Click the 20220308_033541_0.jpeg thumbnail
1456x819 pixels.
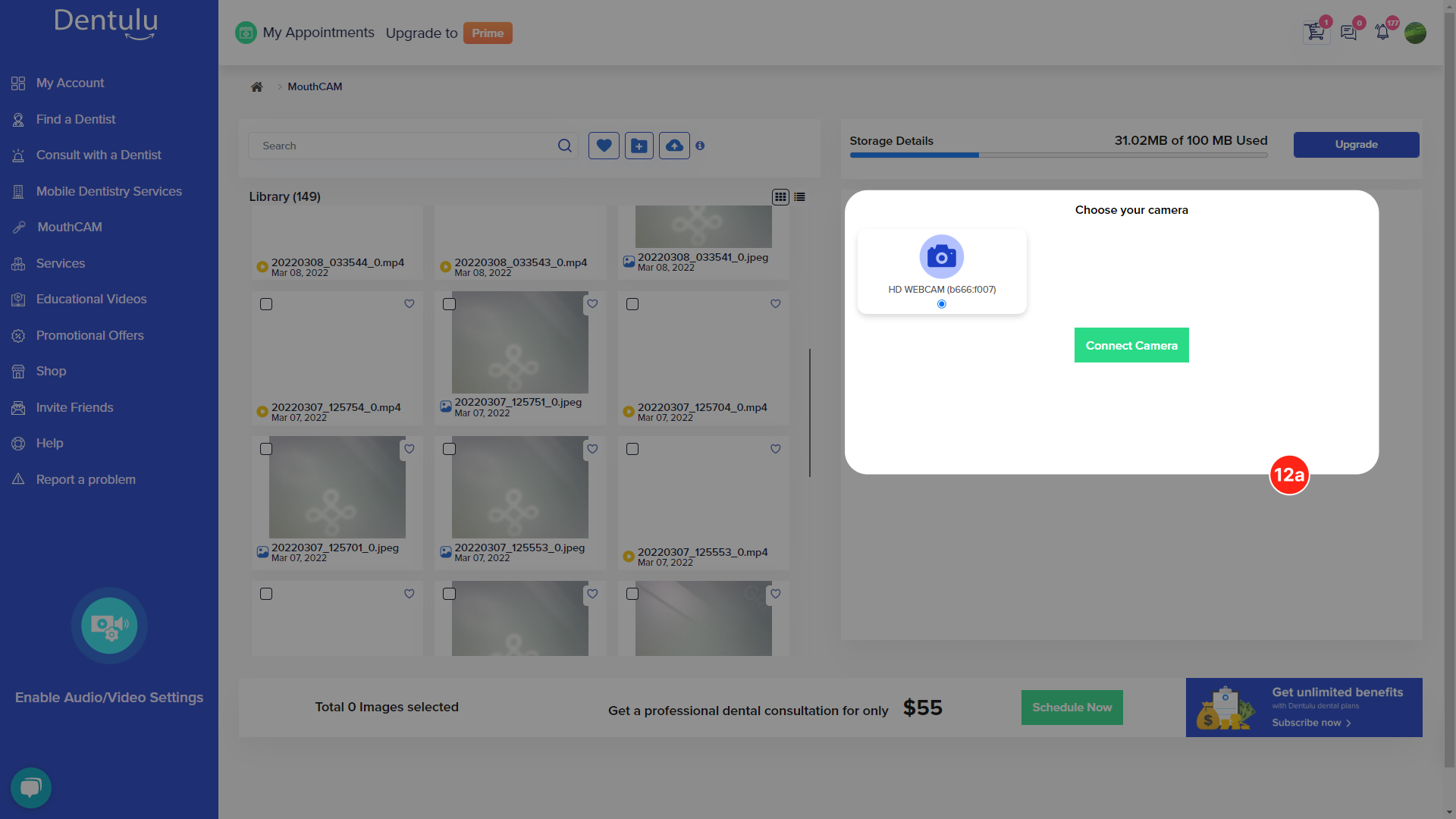coord(703,225)
